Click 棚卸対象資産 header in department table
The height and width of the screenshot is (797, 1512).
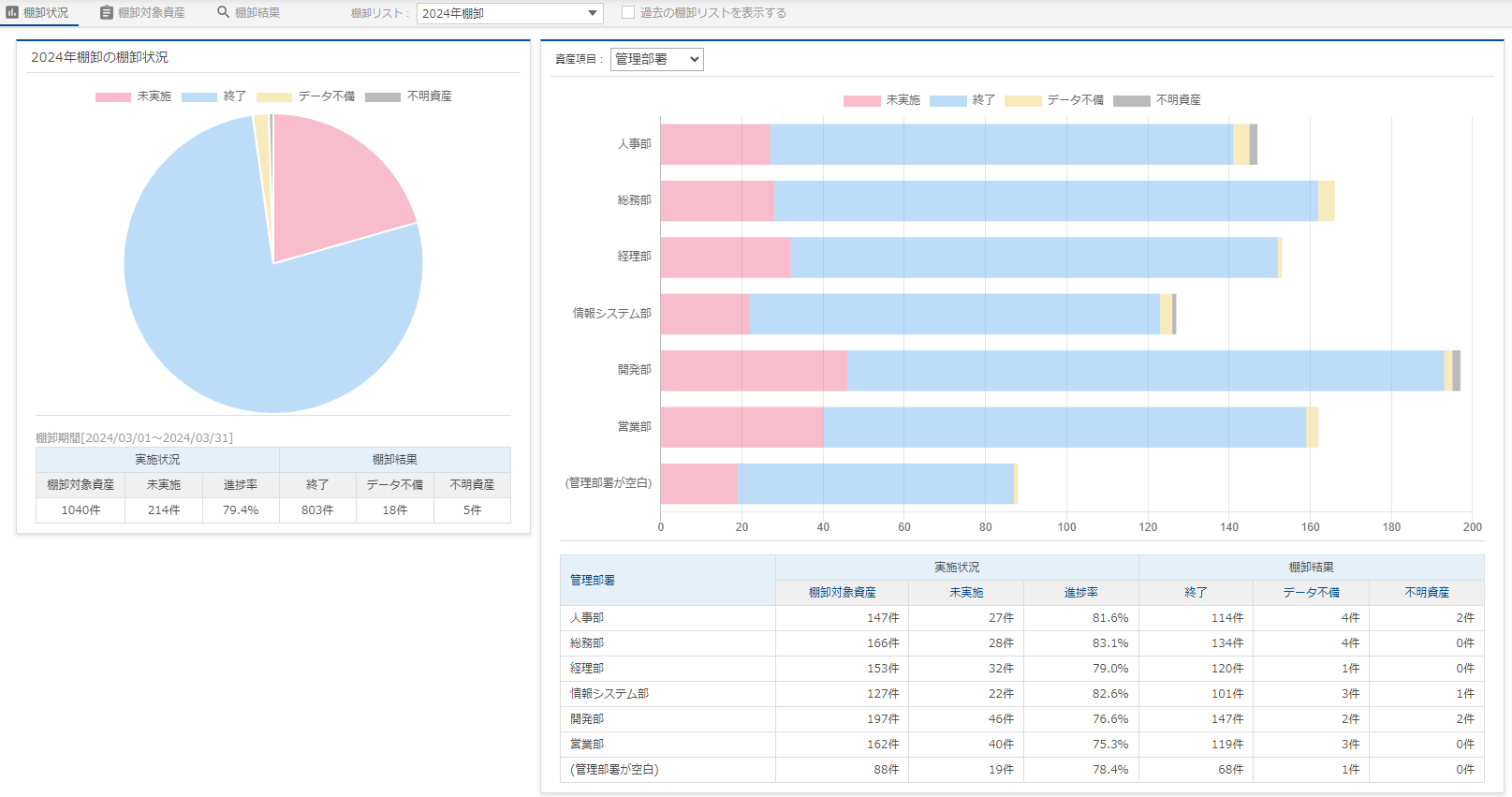(842, 593)
